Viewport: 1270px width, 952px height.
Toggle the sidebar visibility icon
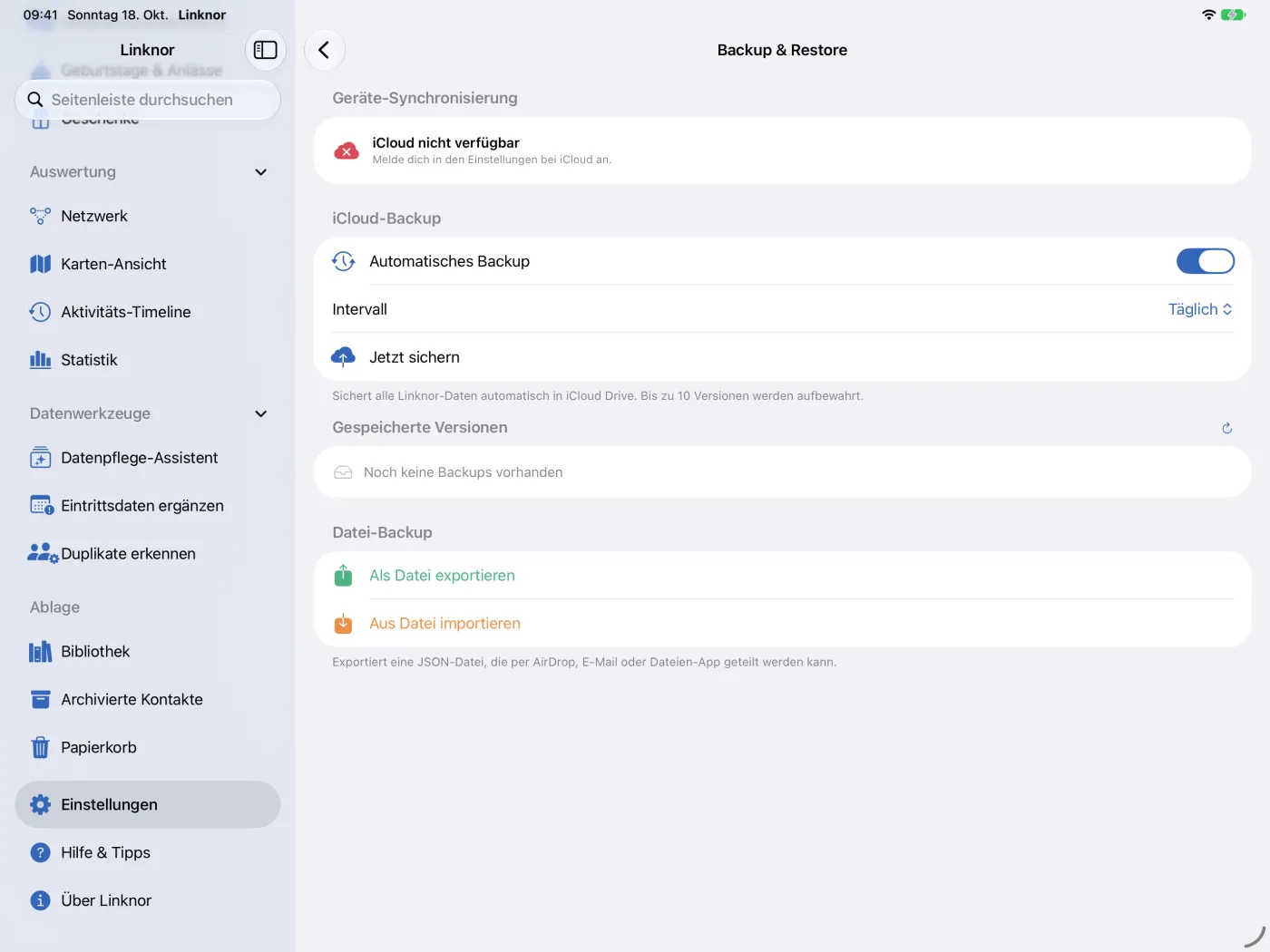coord(266,50)
